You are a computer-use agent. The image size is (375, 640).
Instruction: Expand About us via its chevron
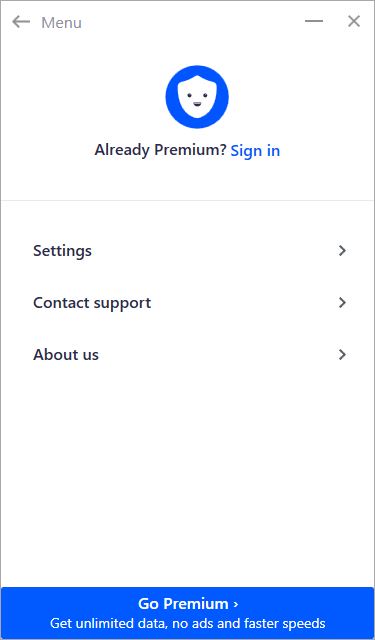[342, 355]
